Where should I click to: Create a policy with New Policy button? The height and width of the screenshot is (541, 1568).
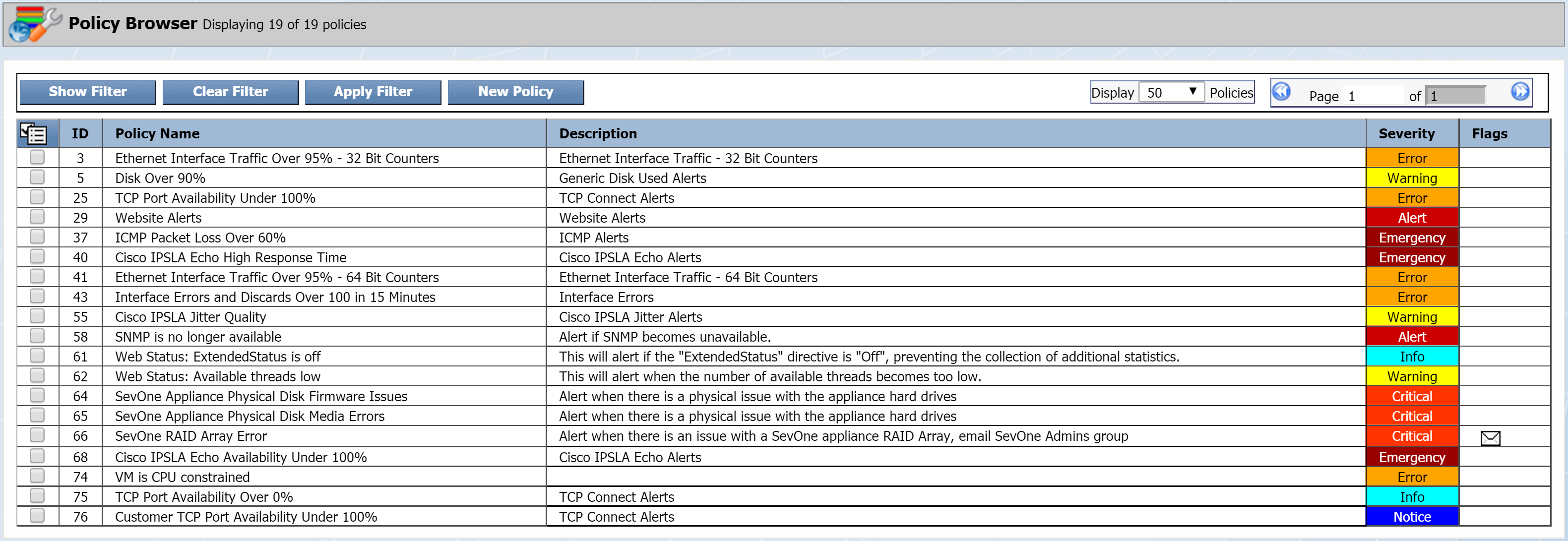pyautogui.click(x=515, y=92)
